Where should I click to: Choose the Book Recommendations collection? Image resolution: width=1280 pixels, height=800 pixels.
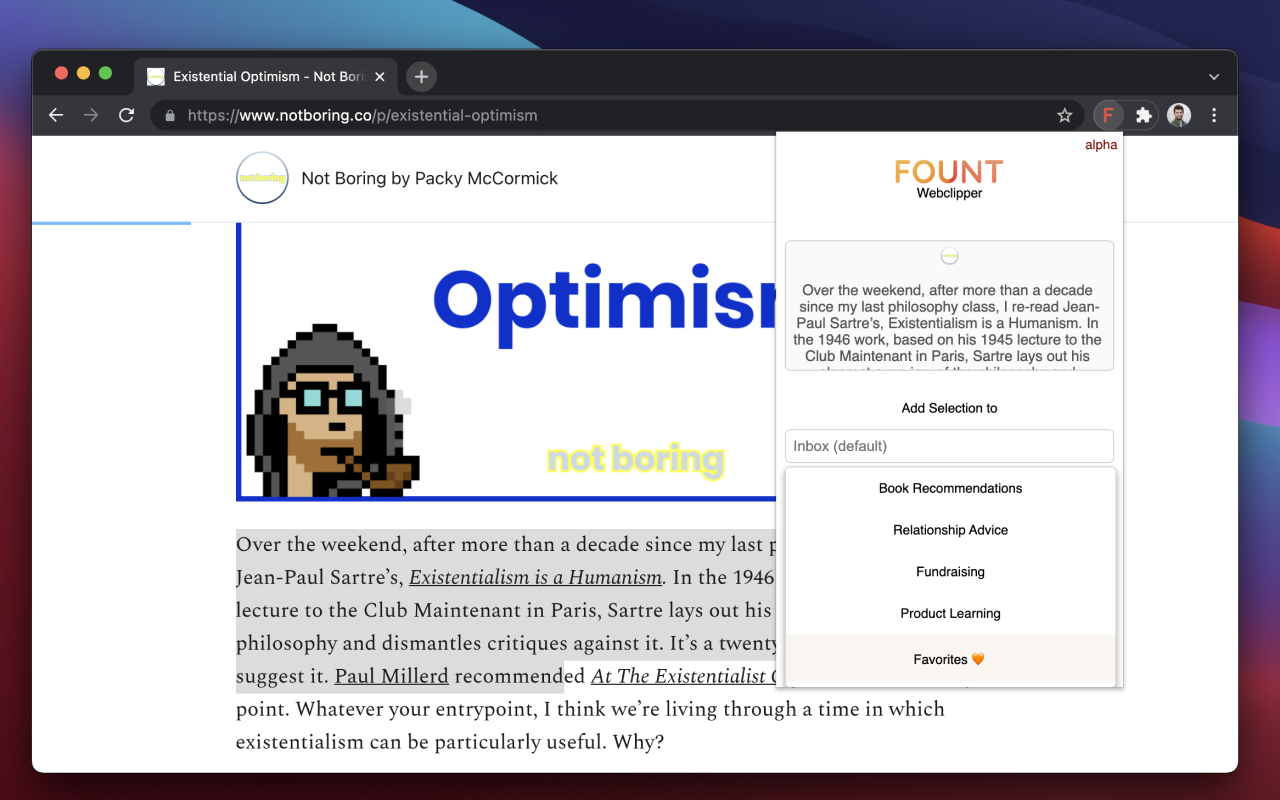pos(950,488)
